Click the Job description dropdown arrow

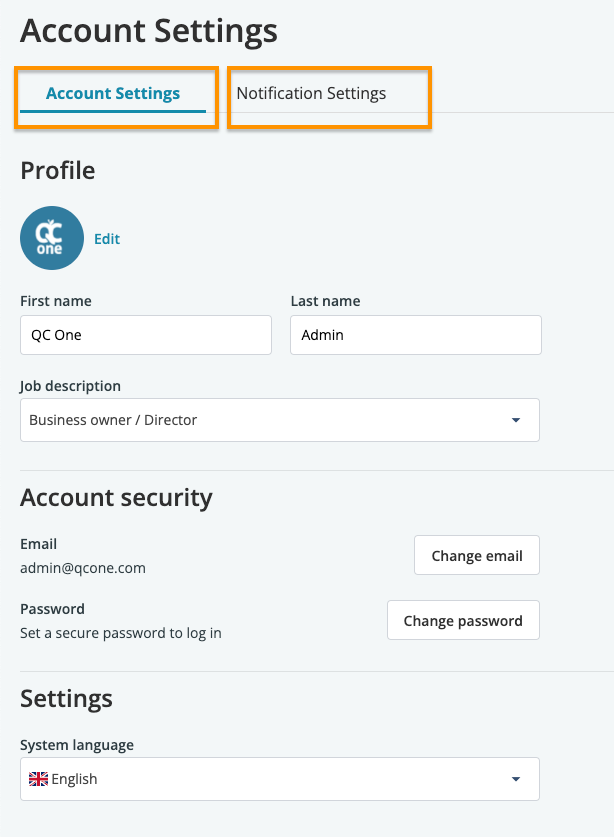(x=516, y=420)
